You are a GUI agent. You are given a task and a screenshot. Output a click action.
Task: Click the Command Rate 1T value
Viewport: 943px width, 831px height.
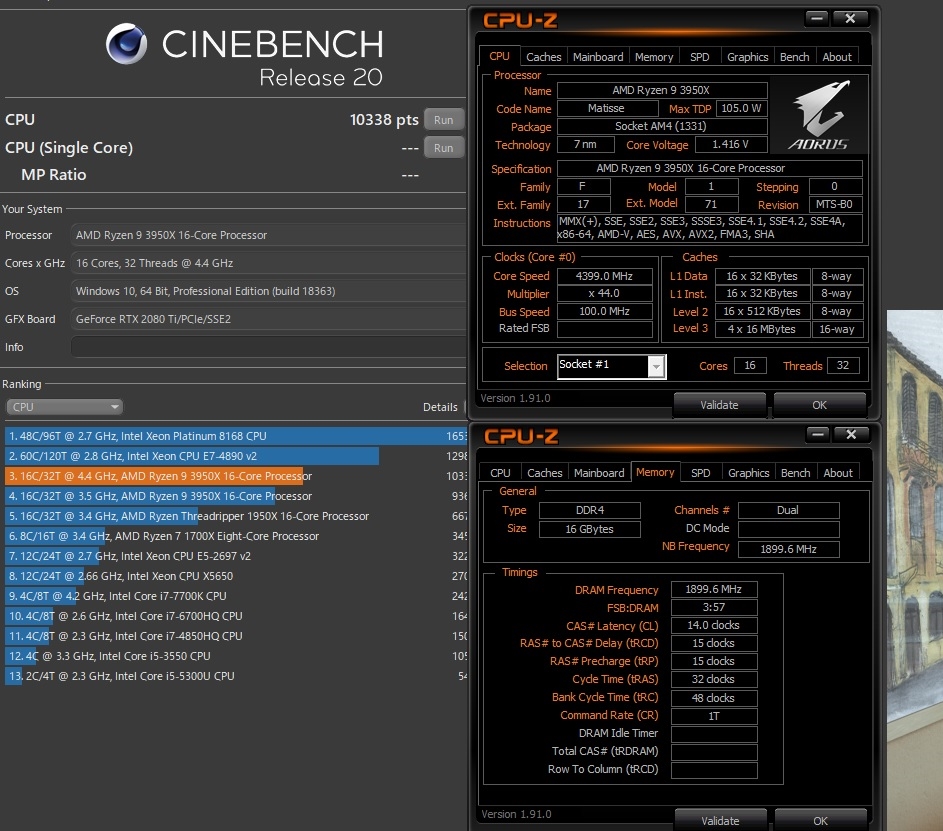[714, 716]
